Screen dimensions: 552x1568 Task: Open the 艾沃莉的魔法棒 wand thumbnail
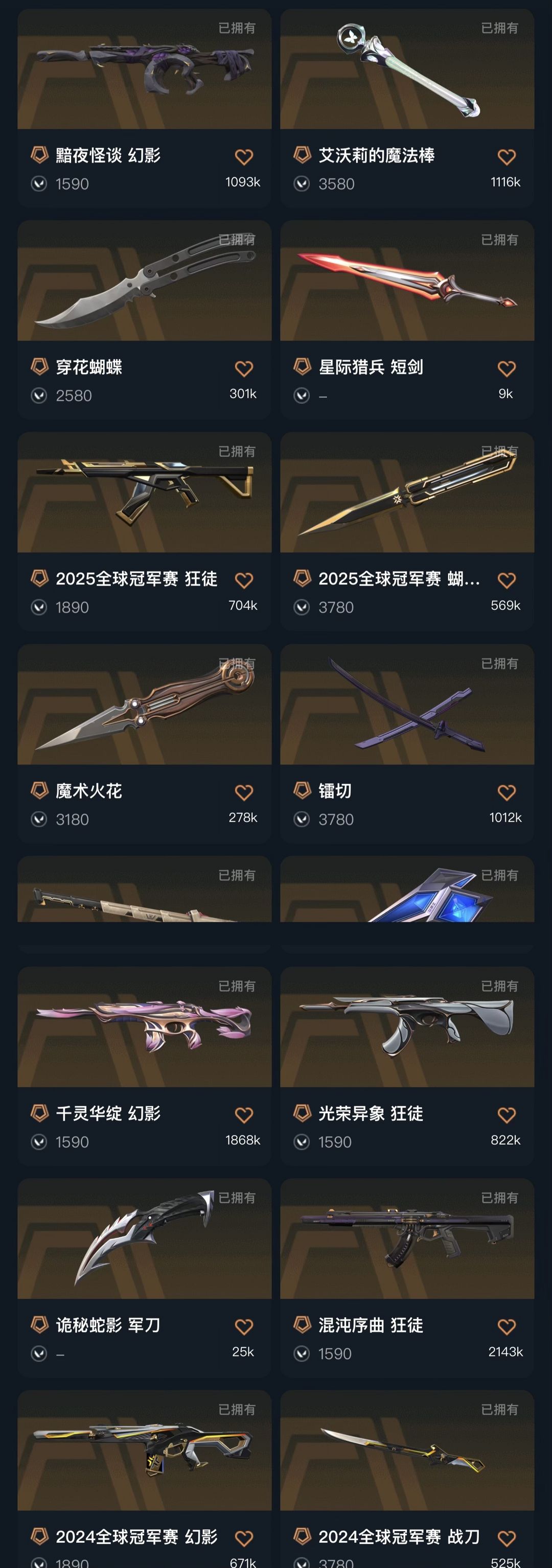click(x=407, y=69)
